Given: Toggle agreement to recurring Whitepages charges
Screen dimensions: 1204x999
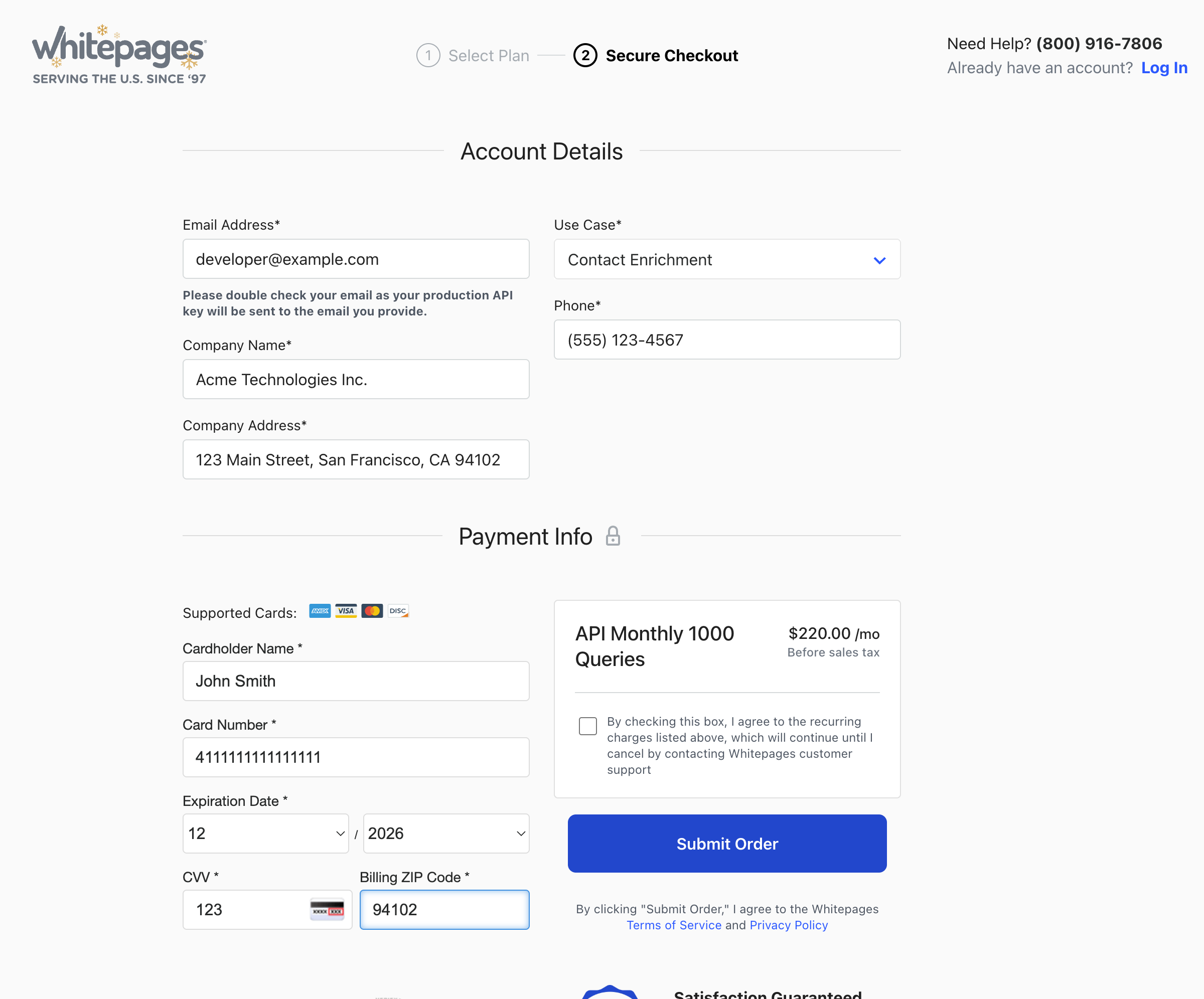Looking at the screenshot, I should [587, 726].
